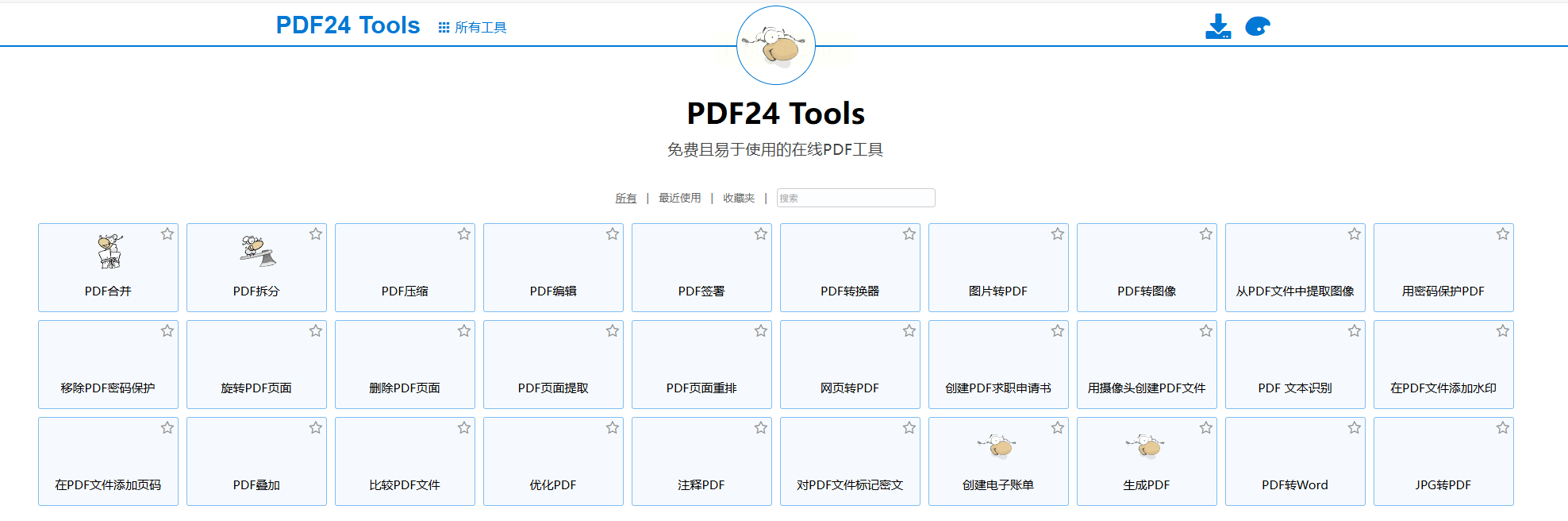The height and width of the screenshot is (521, 1568).
Task: Open the 创建电子账单 tool tile
Action: click(x=998, y=461)
